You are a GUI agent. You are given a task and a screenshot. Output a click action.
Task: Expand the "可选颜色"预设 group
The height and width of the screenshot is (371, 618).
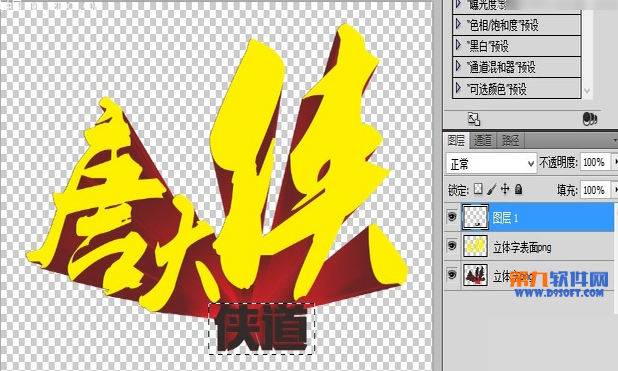(x=458, y=88)
